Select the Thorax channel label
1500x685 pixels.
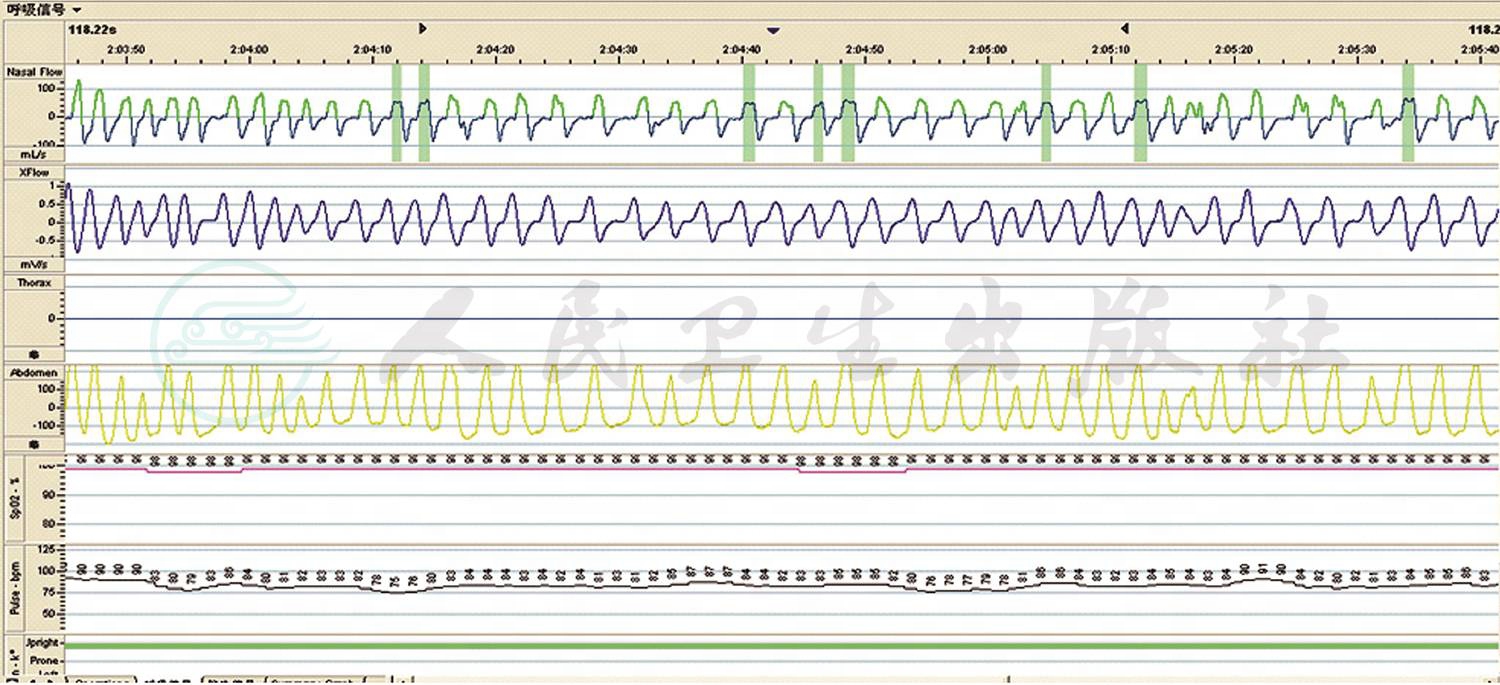pos(34,283)
